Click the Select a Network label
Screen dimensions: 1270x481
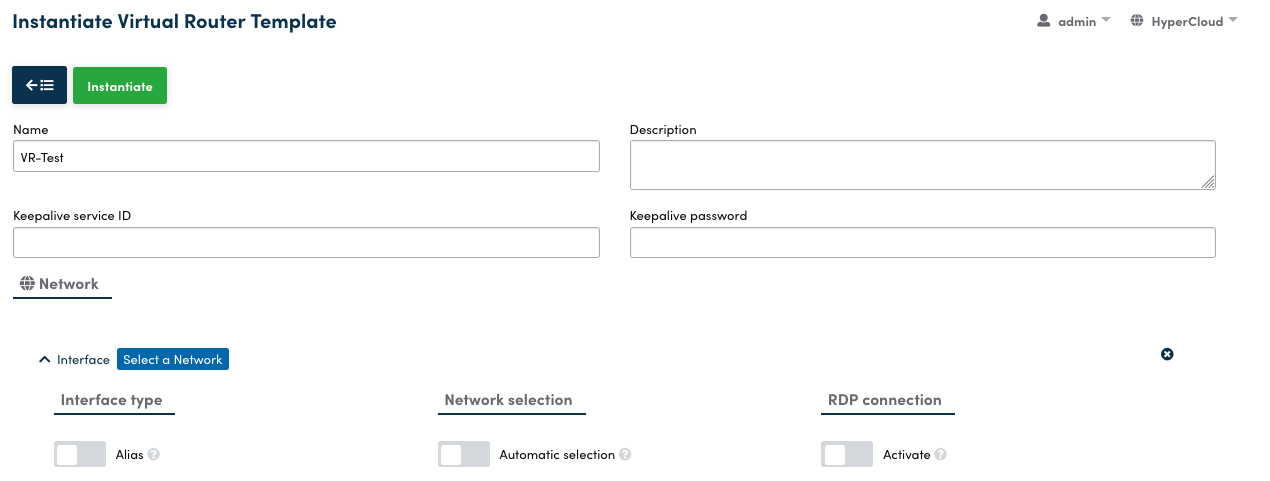[x=173, y=359]
